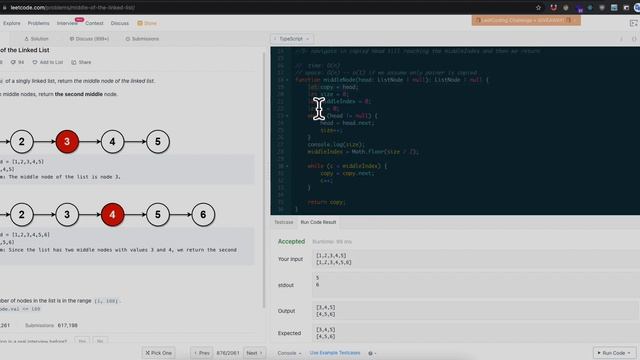Click the Run Code button
This screenshot has width=640, height=360.
(614, 353)
